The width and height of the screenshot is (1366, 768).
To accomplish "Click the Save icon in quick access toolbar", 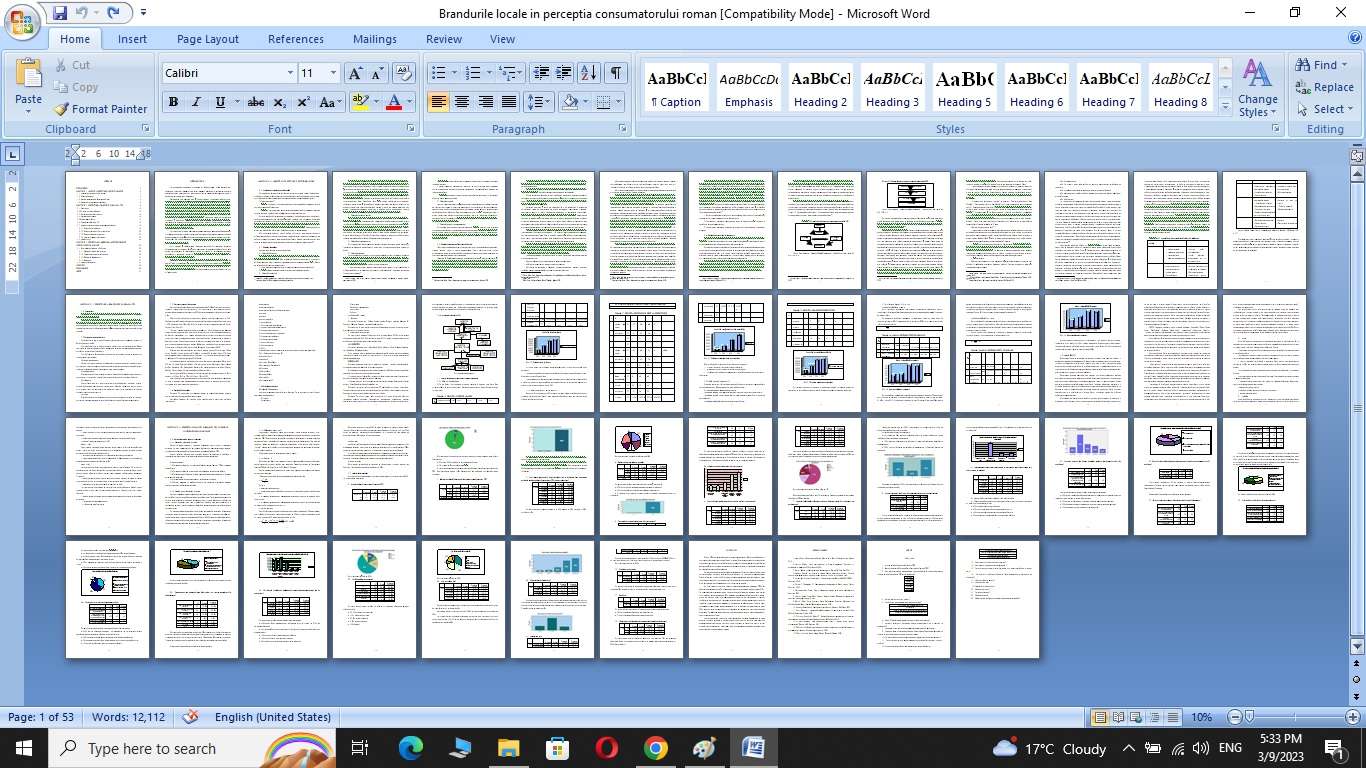I will [60, 13].
